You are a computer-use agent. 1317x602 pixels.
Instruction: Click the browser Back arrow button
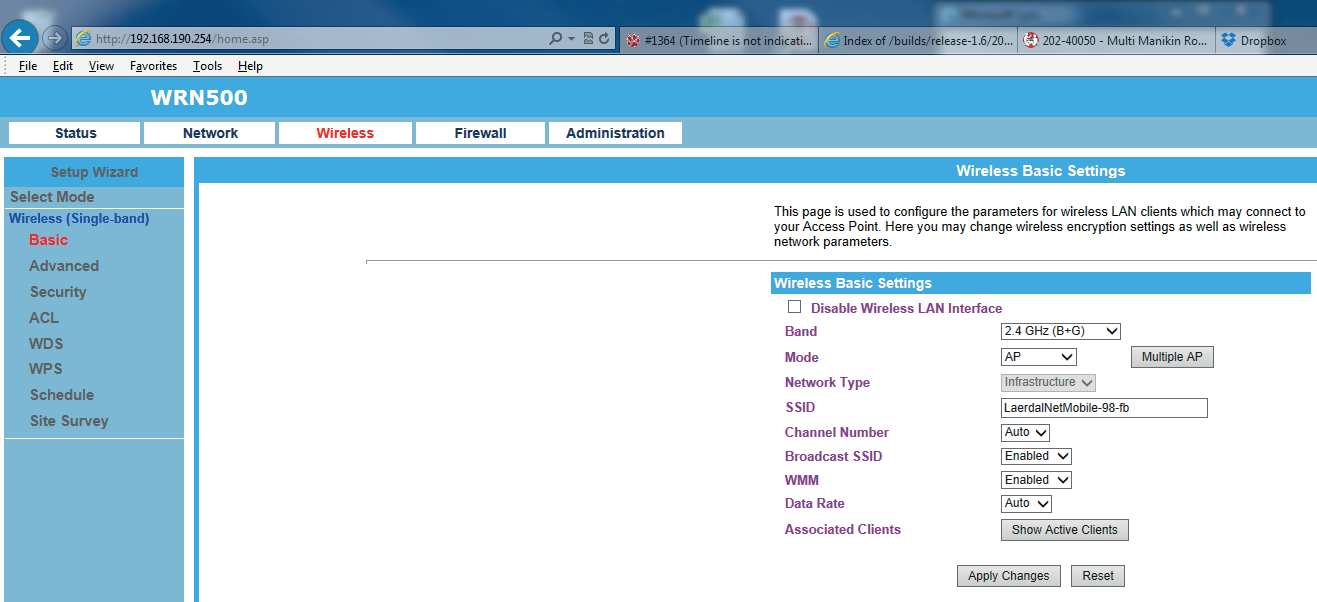click(x=20, y=39)
